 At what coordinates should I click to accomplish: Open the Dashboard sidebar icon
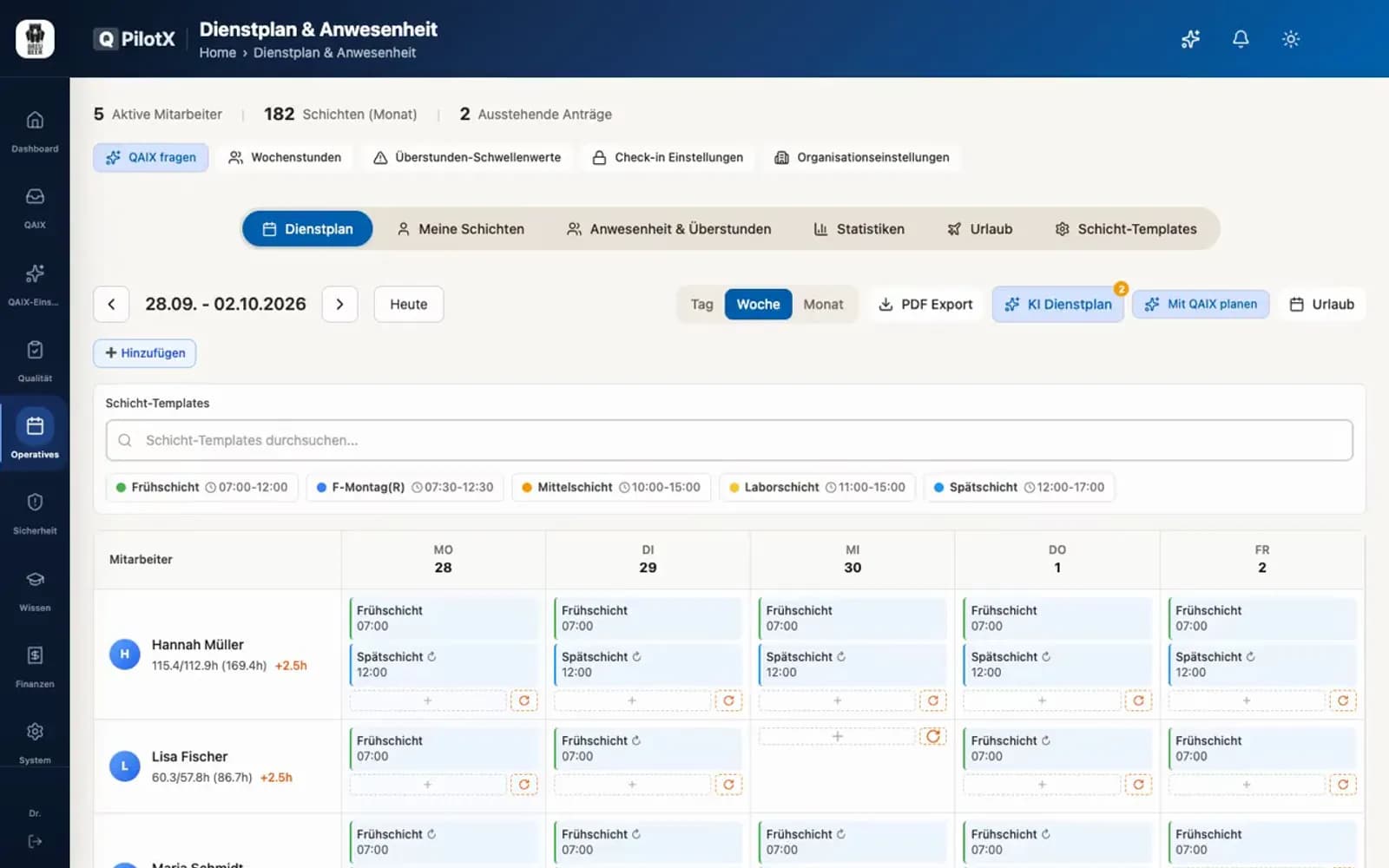35,130
